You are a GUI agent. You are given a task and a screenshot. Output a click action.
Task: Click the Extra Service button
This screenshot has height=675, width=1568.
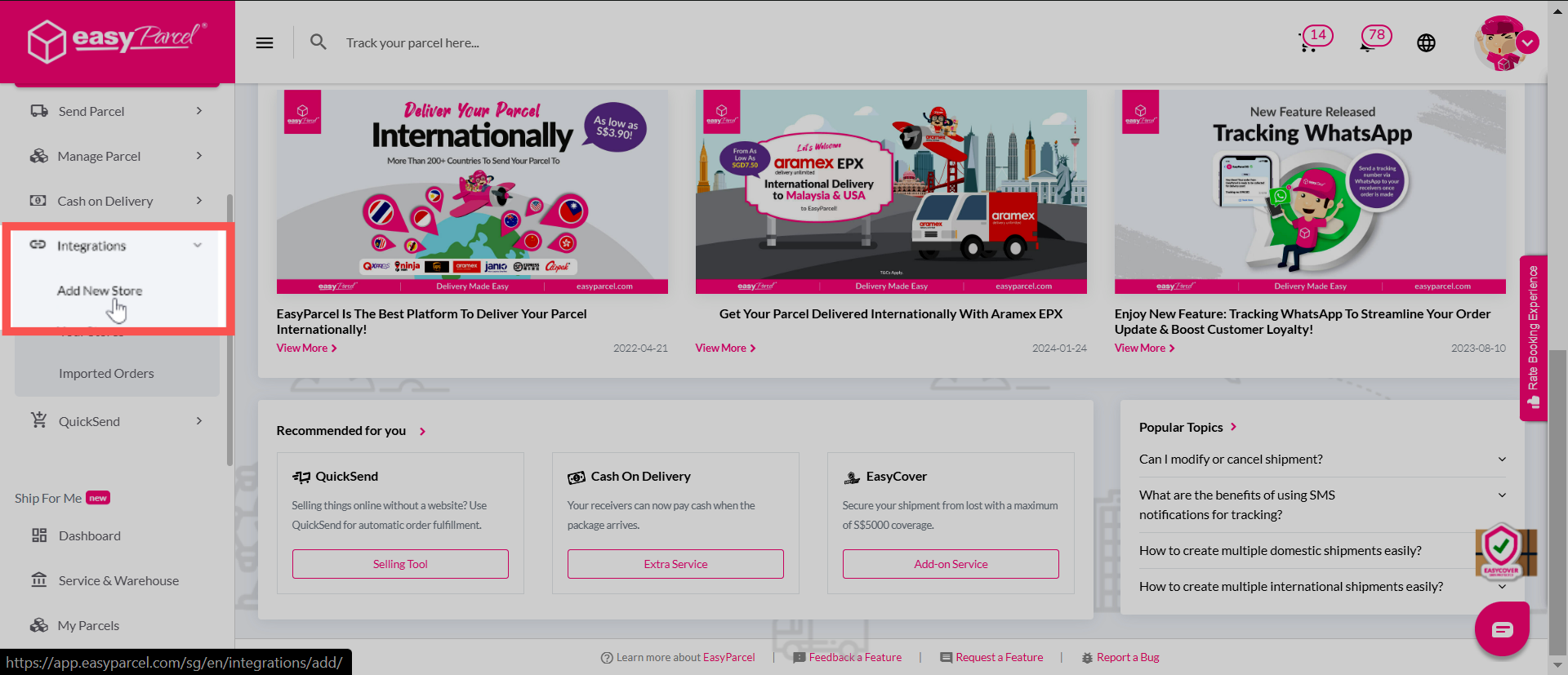tap(675, 564)
